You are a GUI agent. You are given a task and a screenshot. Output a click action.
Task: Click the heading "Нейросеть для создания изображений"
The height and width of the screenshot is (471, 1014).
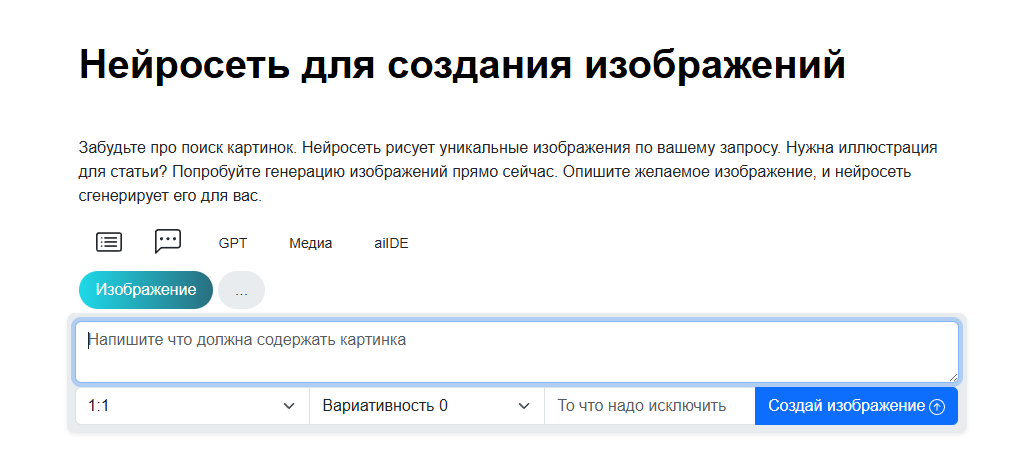click(x=462, y=64)
